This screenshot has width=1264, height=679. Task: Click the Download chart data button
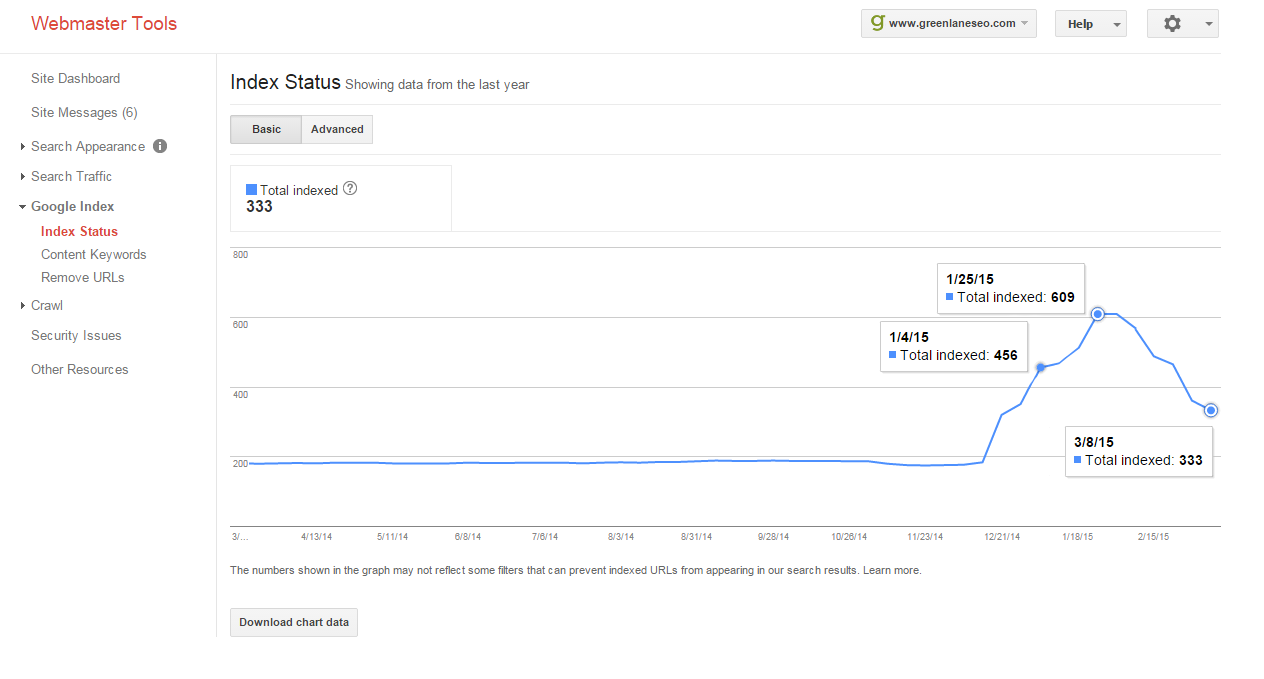click(294, 622)
